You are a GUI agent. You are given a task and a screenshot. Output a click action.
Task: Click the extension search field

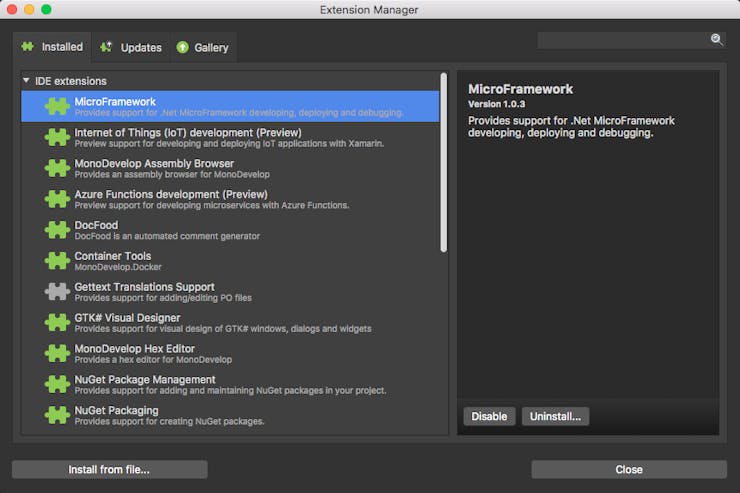[x=623, y=40]
